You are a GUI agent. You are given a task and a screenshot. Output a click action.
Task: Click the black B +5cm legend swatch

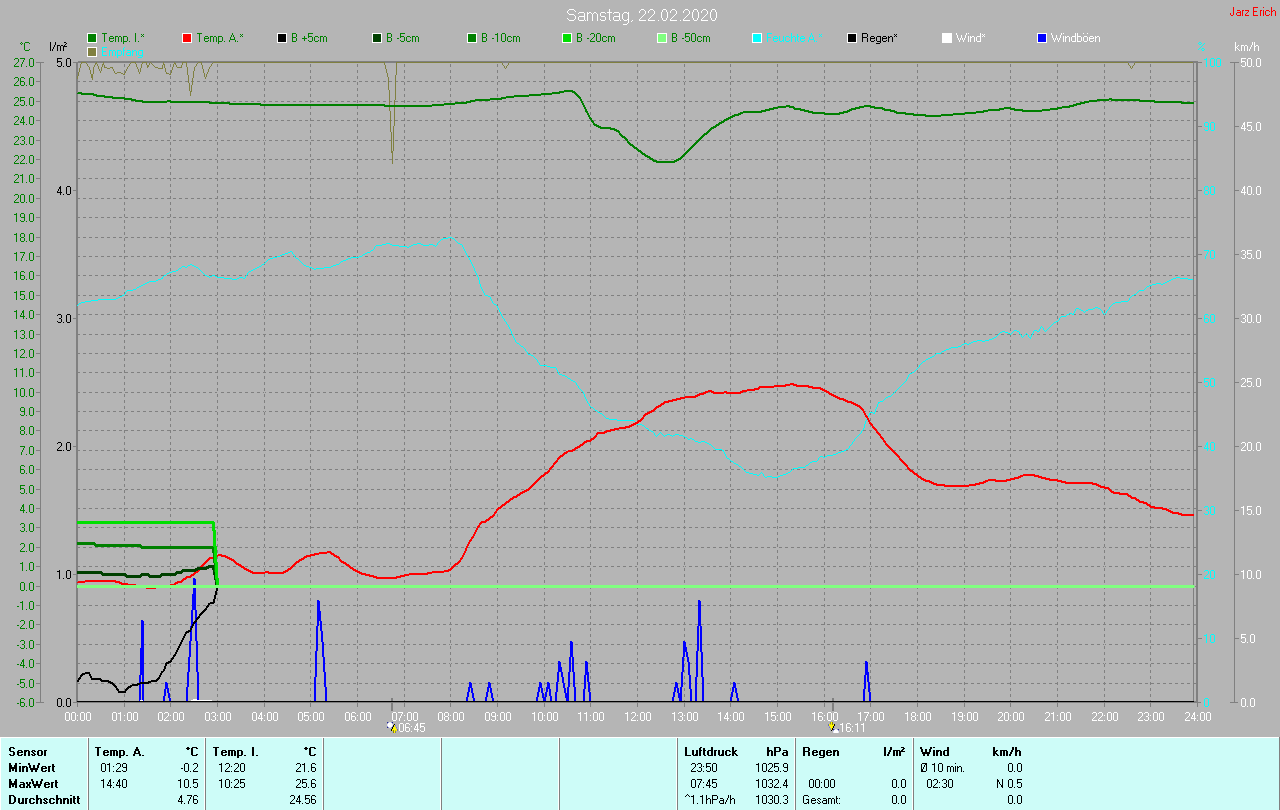click(x=282, y=38)
